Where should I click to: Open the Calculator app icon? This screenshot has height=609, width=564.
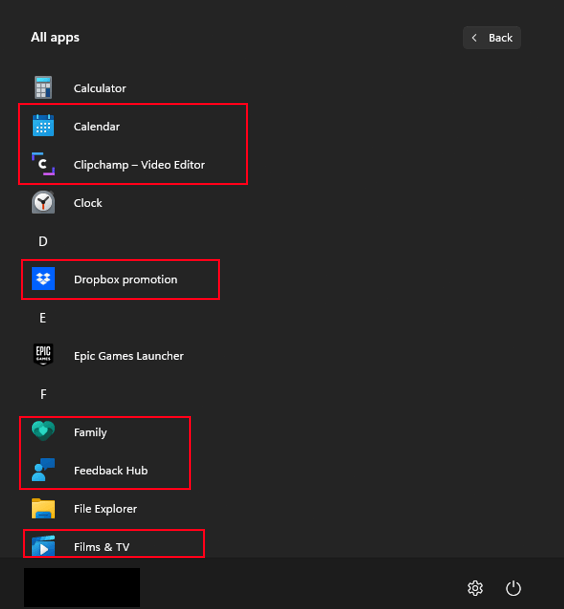pos(43,88)
